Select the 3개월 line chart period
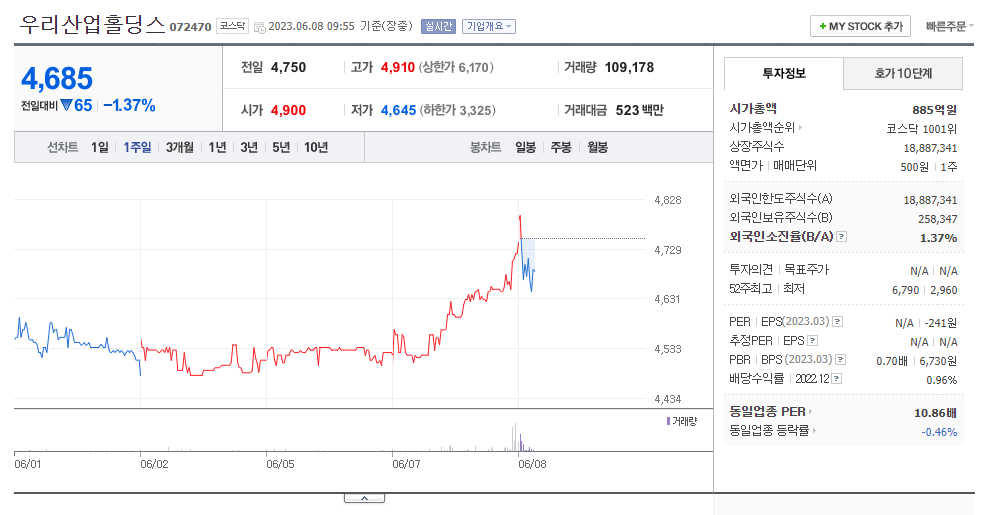1005x515 pixels. pos(179,147)
